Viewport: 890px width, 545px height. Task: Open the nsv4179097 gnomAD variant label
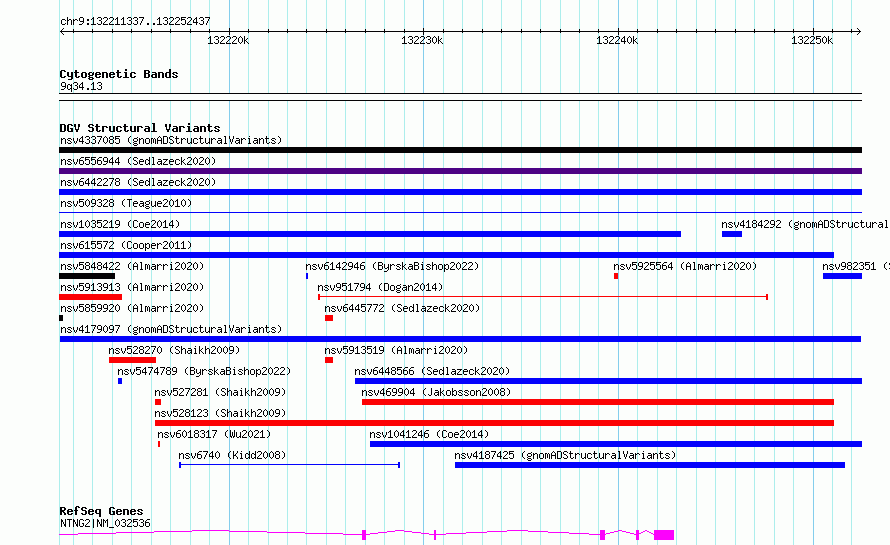171,329
